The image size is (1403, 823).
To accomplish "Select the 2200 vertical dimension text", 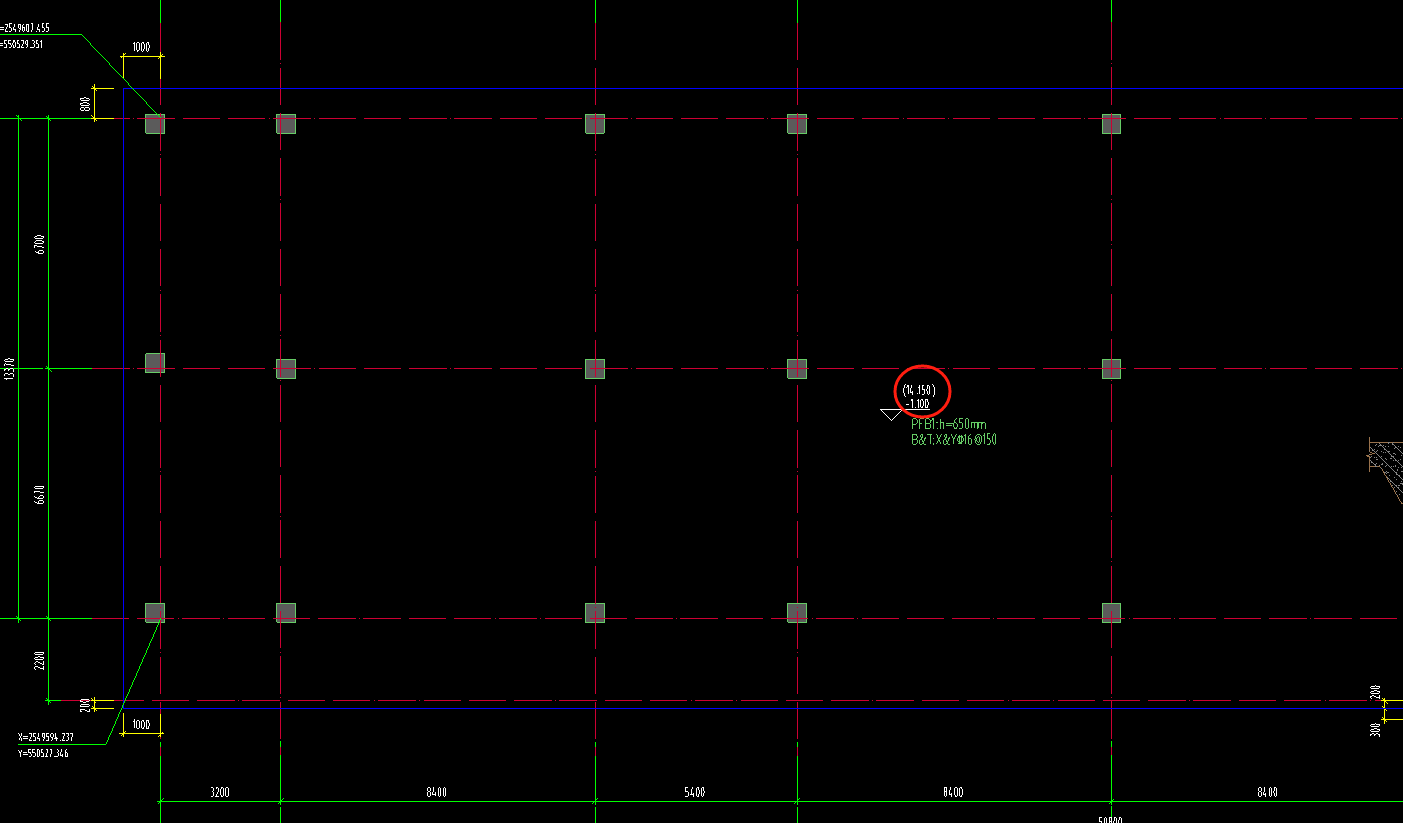I will [40, 660].
